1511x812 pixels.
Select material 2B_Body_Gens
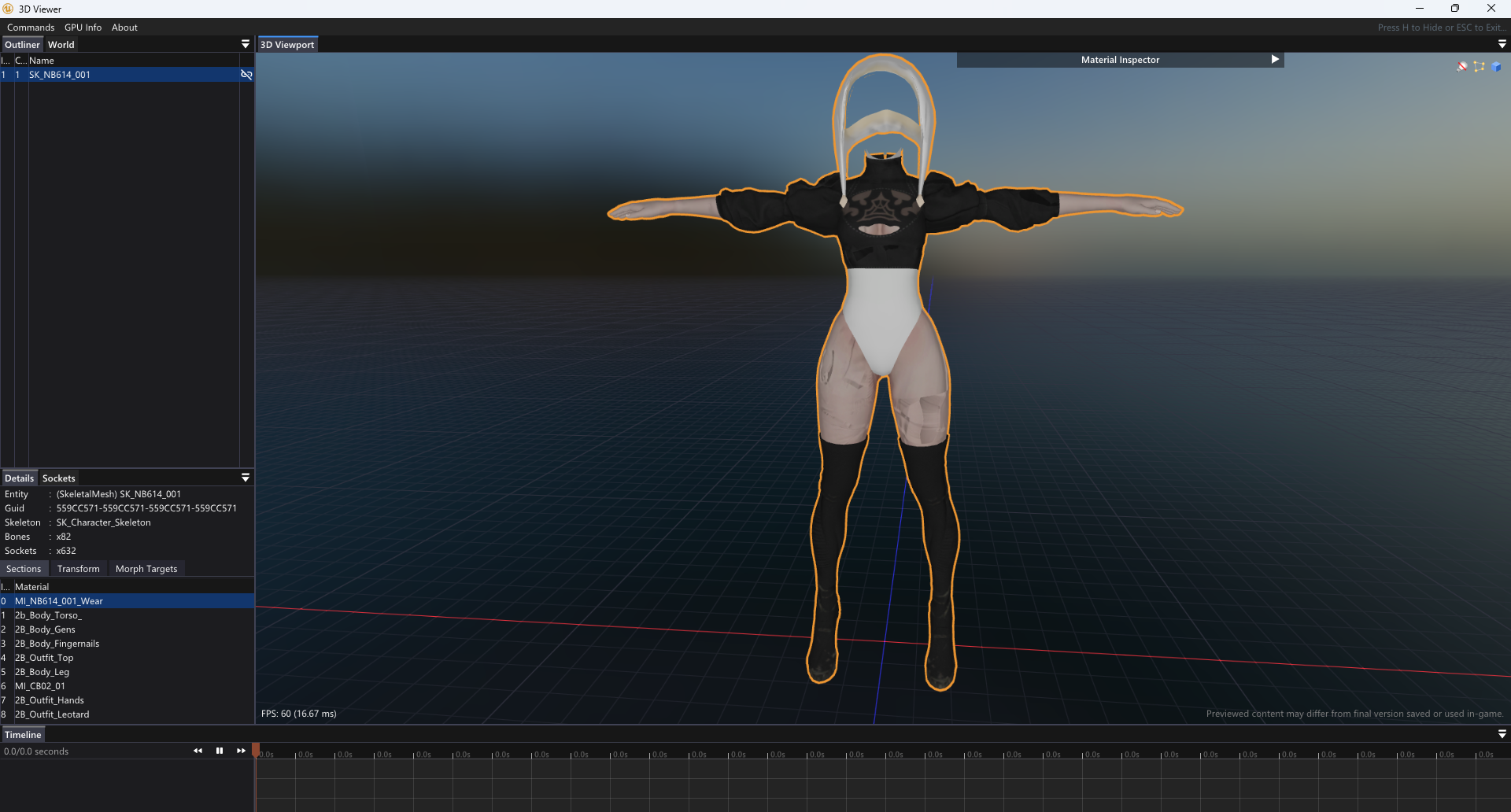pos(127,629)
